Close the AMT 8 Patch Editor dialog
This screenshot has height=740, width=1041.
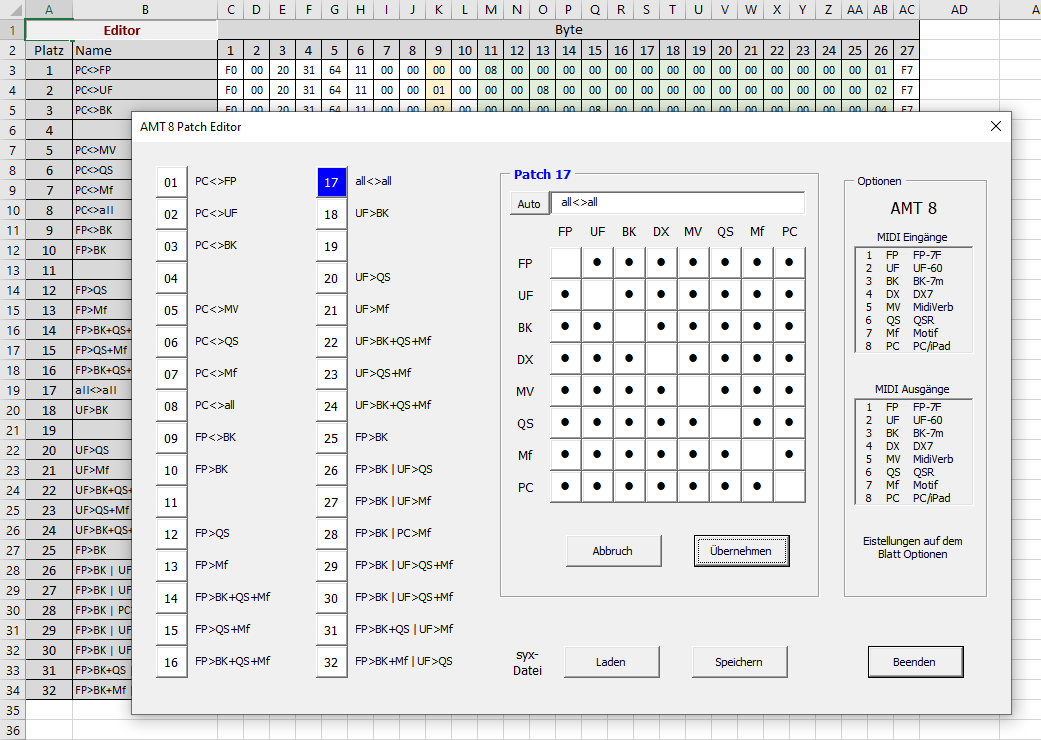coord(995,126)
